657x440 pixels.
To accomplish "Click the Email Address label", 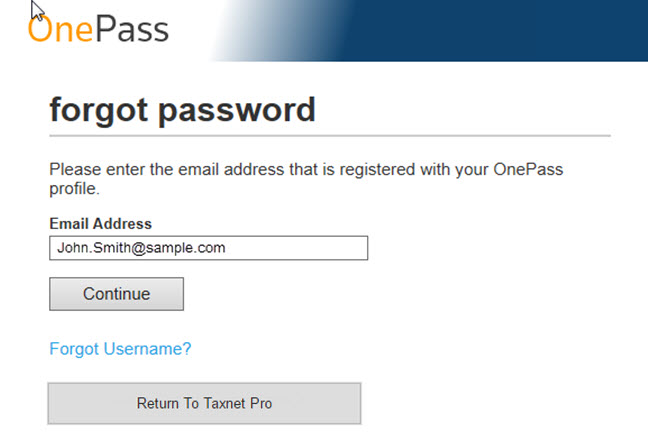I will click(x=101, y=224).
